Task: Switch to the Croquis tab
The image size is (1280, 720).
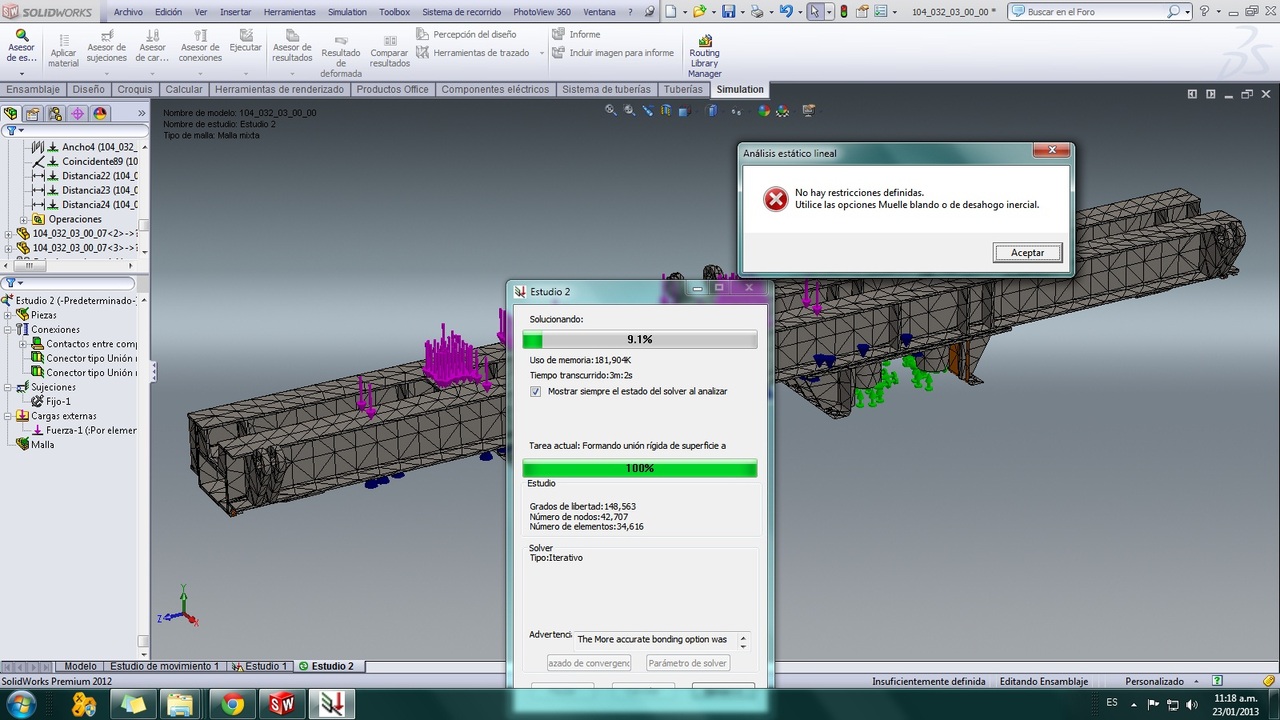Action: [135, 89]
